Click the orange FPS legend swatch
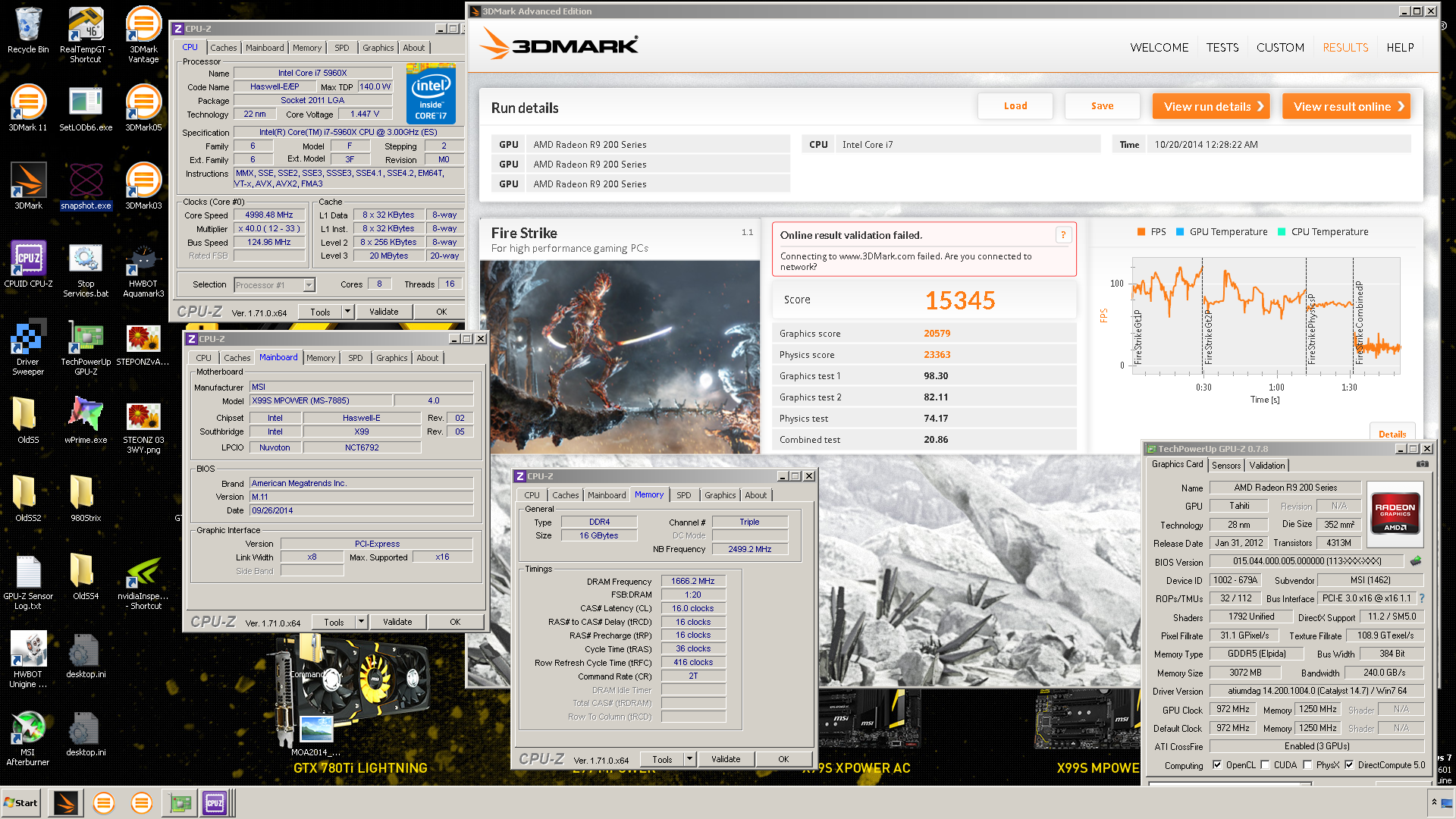This screenshot has height=819, width=1456. pyautogui.click(x=1141, y=232)
